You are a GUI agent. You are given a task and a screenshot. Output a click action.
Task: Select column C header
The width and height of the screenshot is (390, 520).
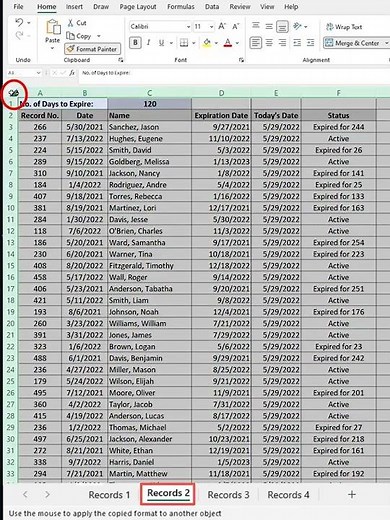(x=150, y=93)
